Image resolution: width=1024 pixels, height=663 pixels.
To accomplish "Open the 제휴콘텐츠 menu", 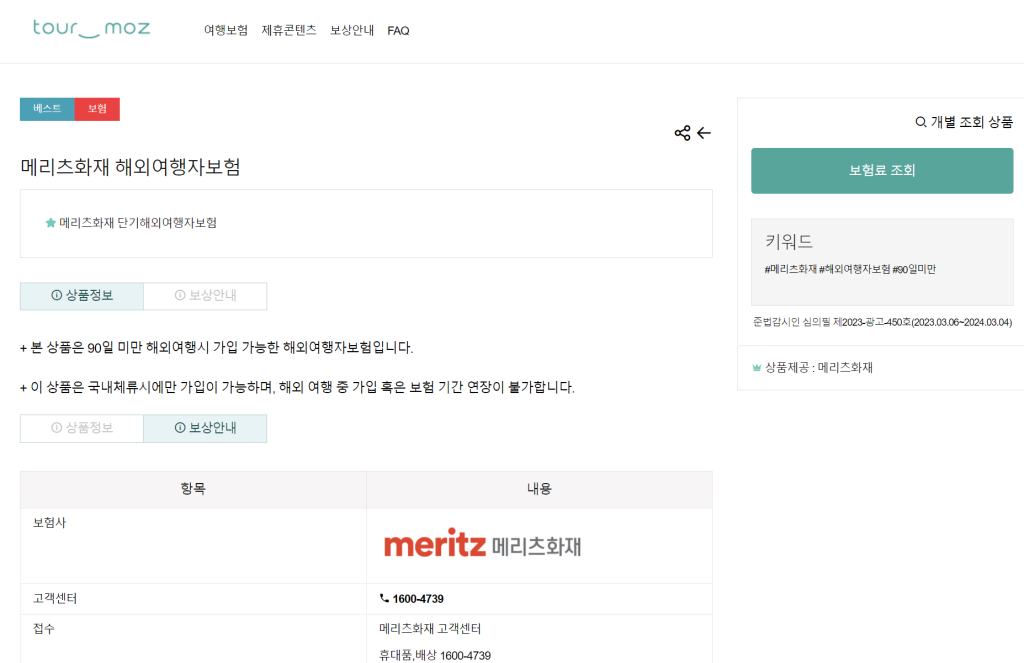I will coord(289,30).
